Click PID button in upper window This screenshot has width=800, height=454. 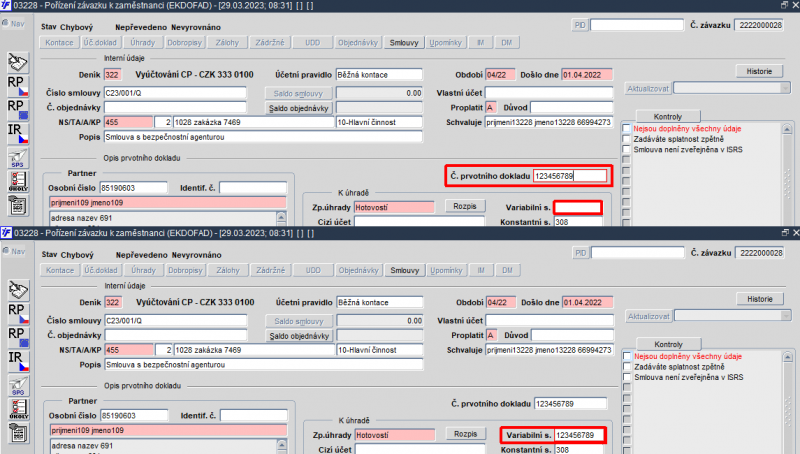coord(580,24)
